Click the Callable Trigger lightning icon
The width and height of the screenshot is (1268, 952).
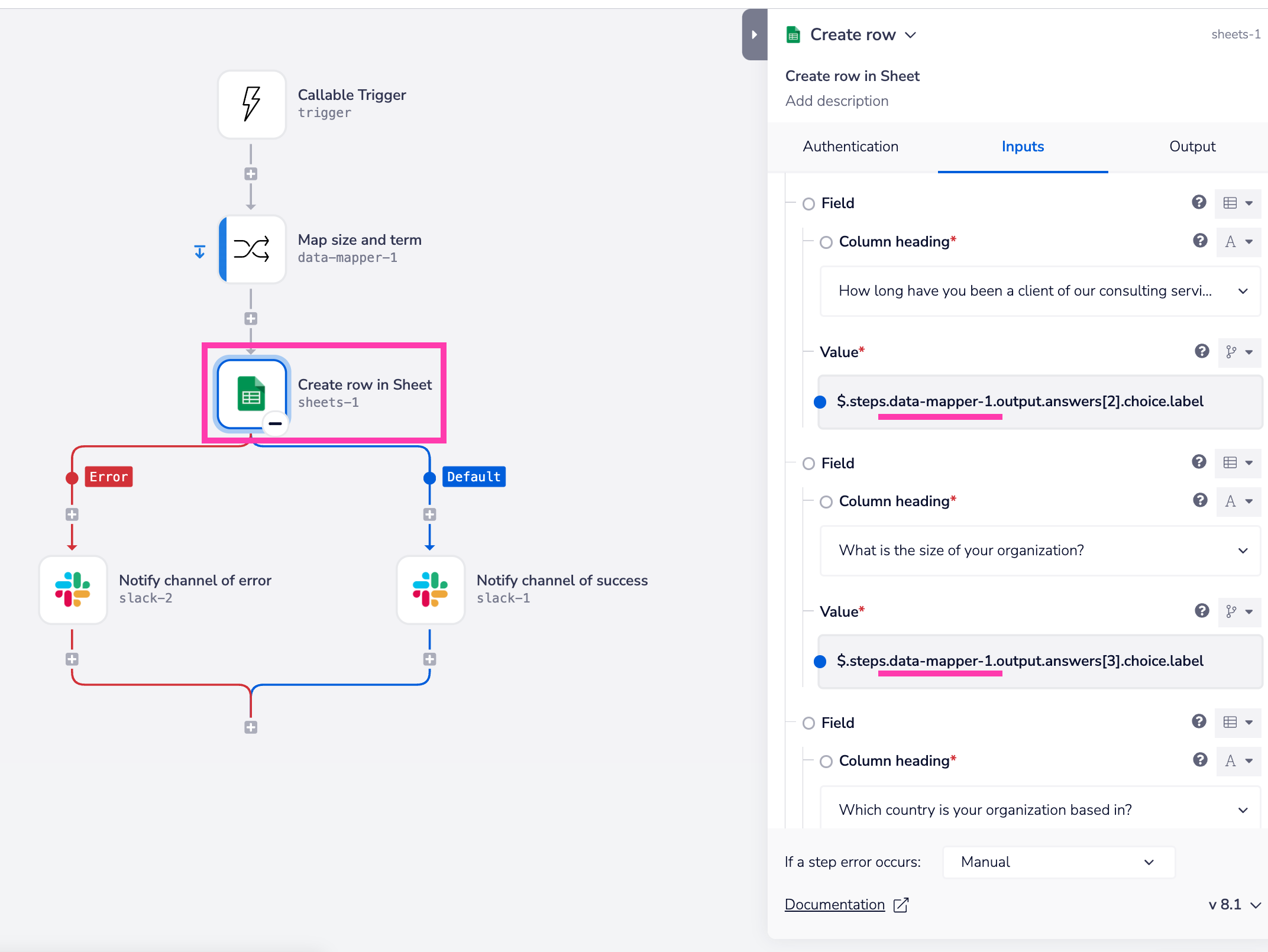(251, 105)
